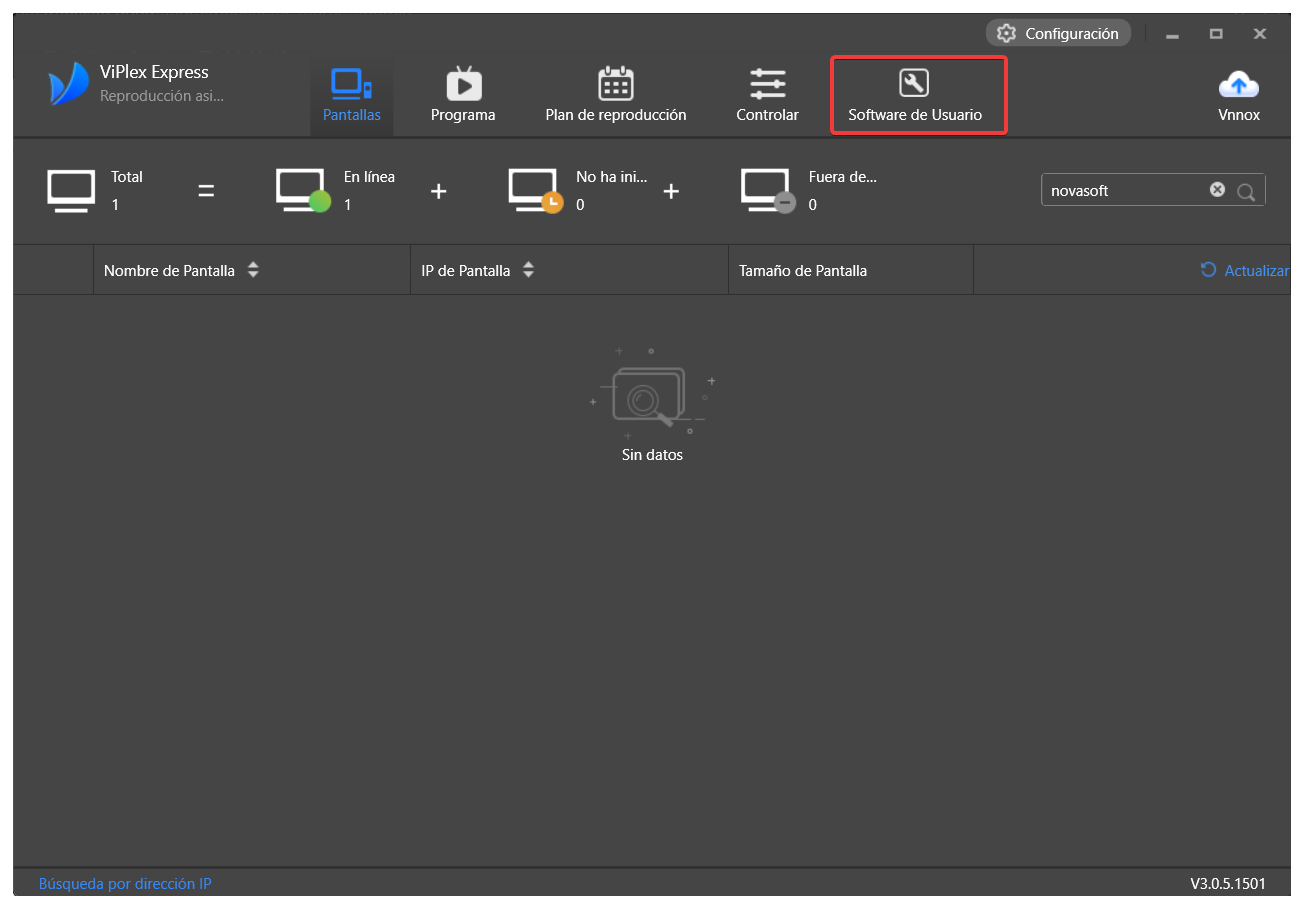Click version label V3.0.5.1501
Image resolution: width=1305 pixels, height=910 pixels.
1227,884
